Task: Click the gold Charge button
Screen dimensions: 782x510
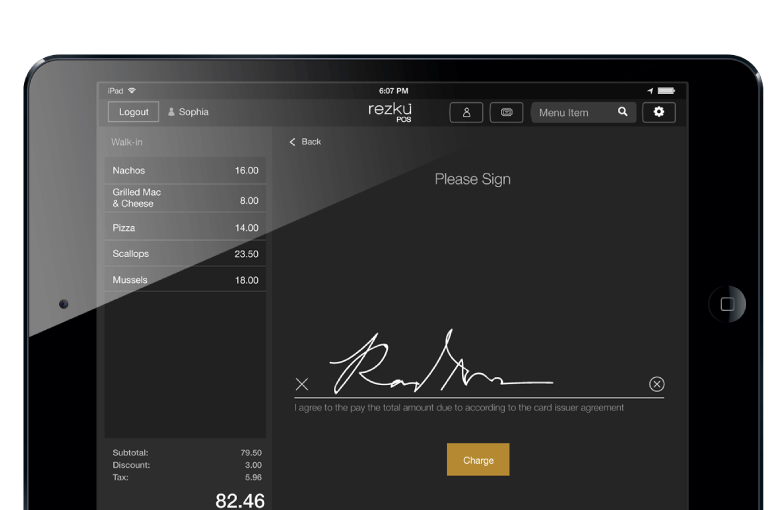Action: tap(478, 460)
